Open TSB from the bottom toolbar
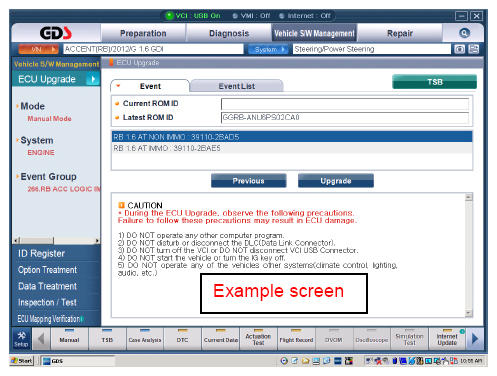This screenshot has height=376, width=497. 107,339
